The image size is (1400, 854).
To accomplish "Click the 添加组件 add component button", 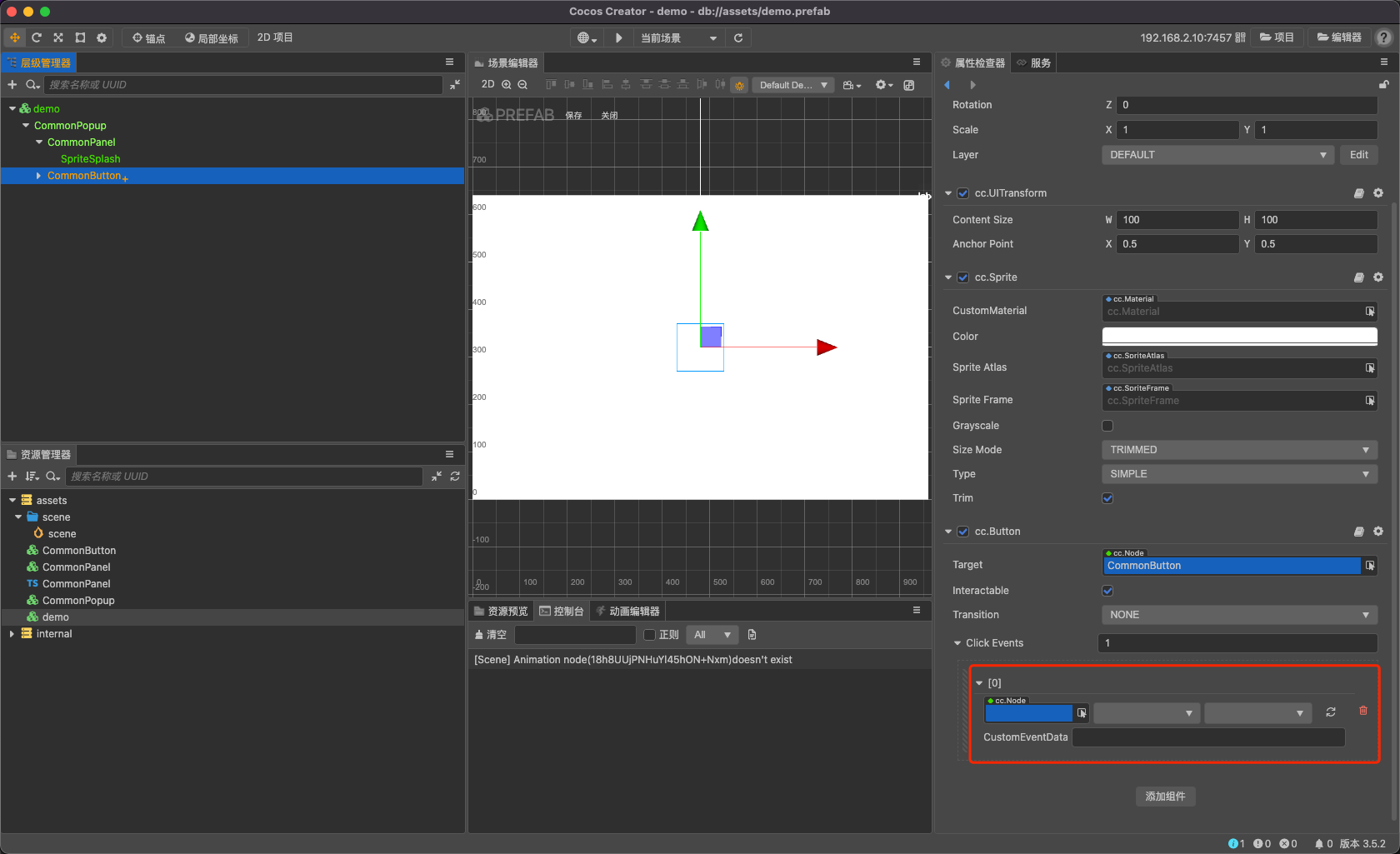I will (x=1165, y=797).
